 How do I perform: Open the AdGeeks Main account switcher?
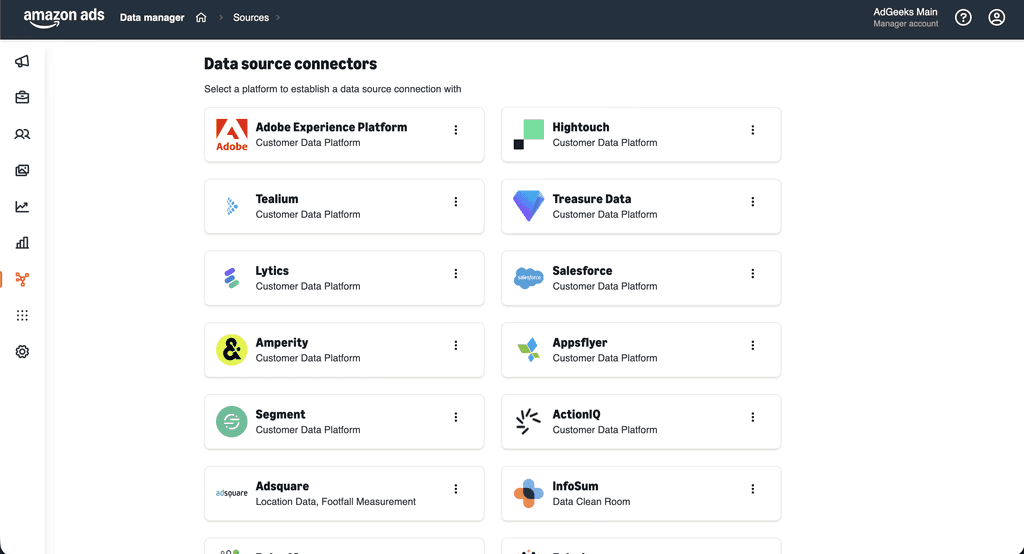pyautogui.click(x=905, y=18)
